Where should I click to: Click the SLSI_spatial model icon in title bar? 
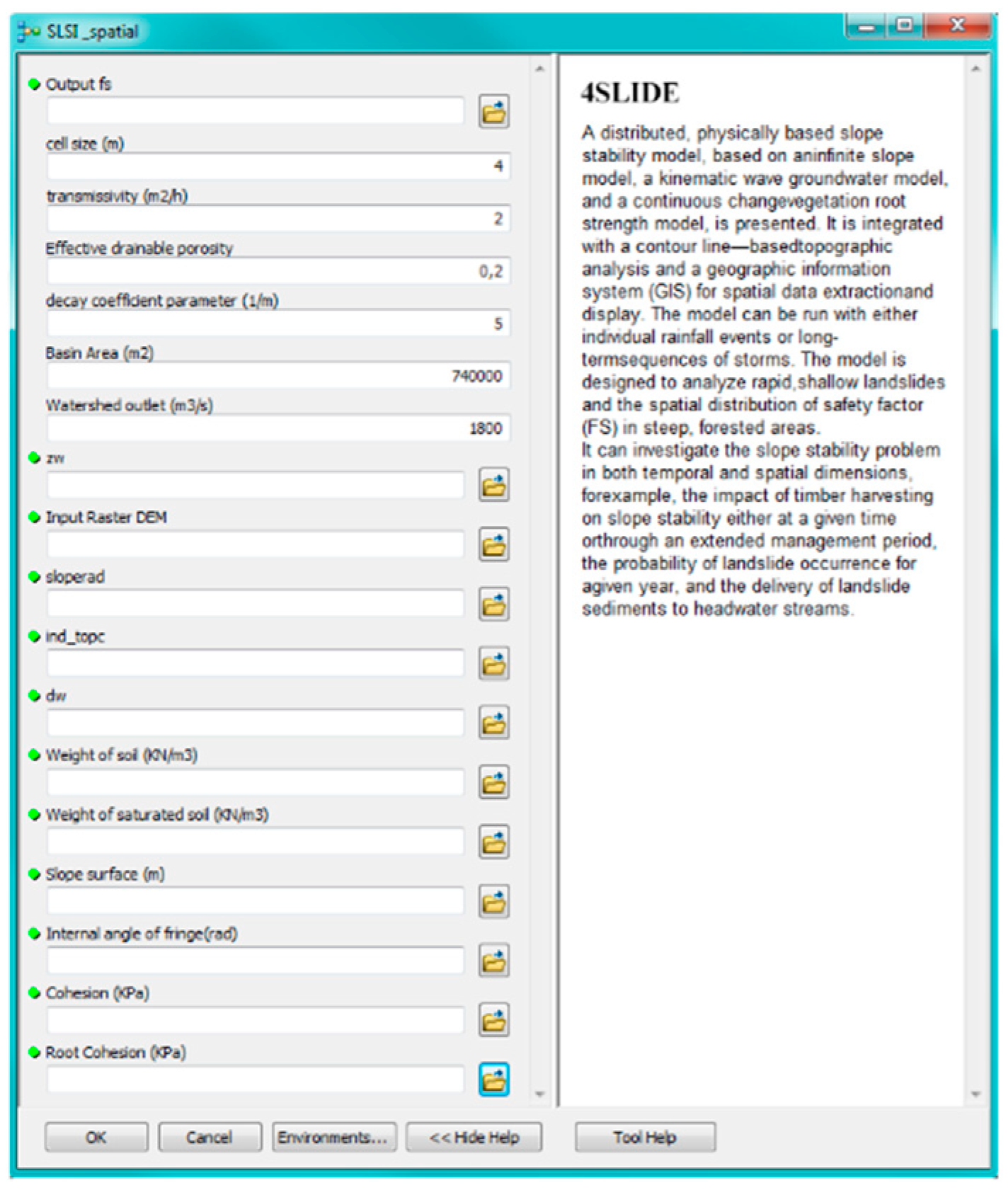click(x=29, y=31)
